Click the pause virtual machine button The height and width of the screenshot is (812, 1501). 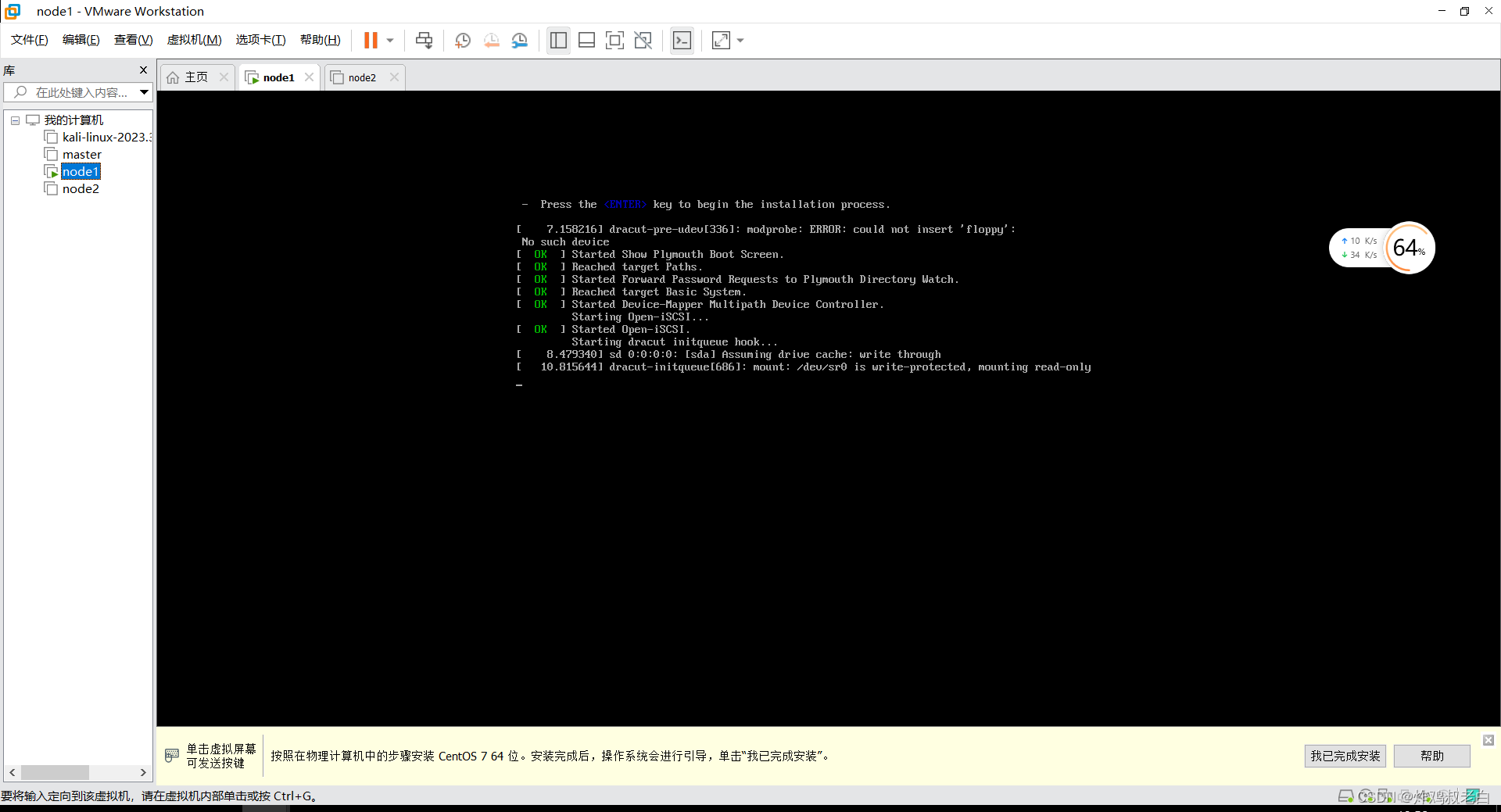coord(371,40)
